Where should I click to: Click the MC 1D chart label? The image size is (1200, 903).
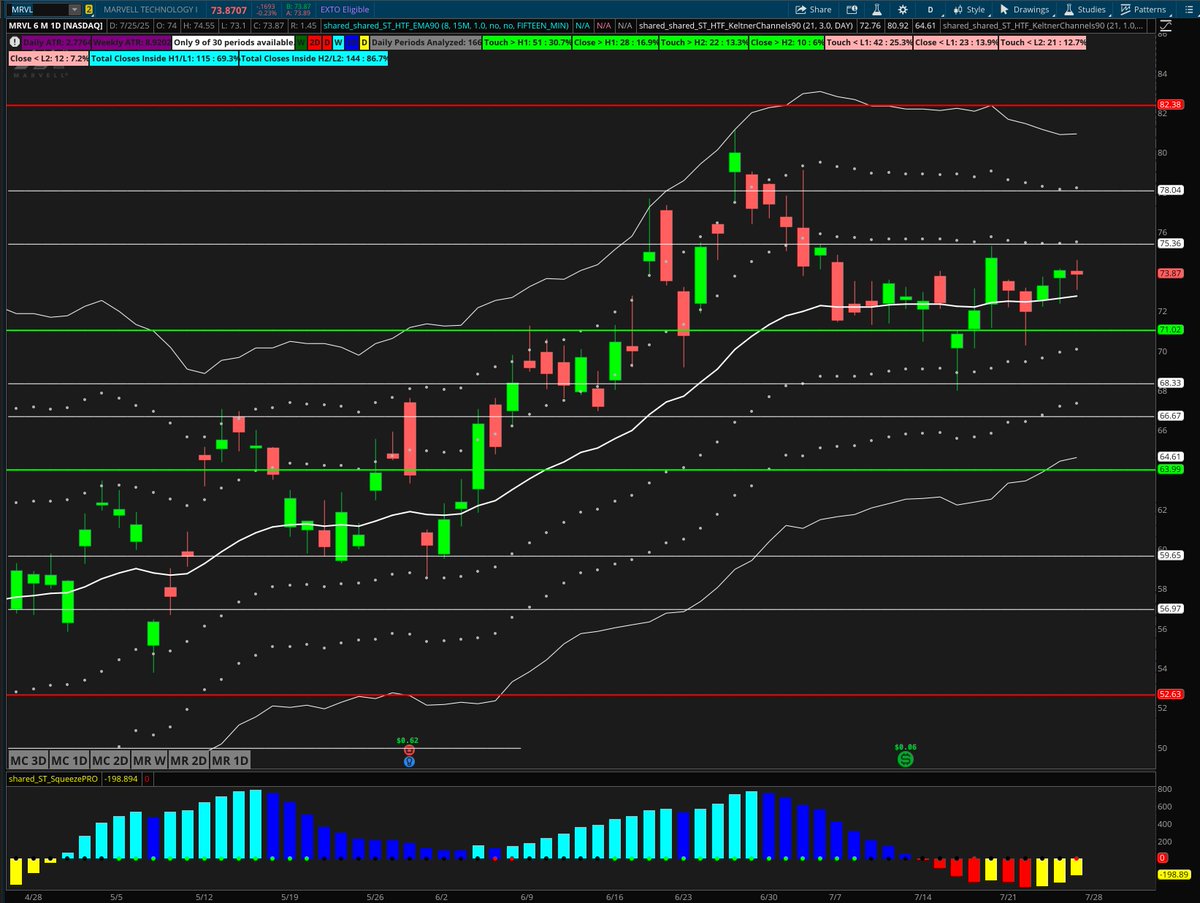coord(67,760)
